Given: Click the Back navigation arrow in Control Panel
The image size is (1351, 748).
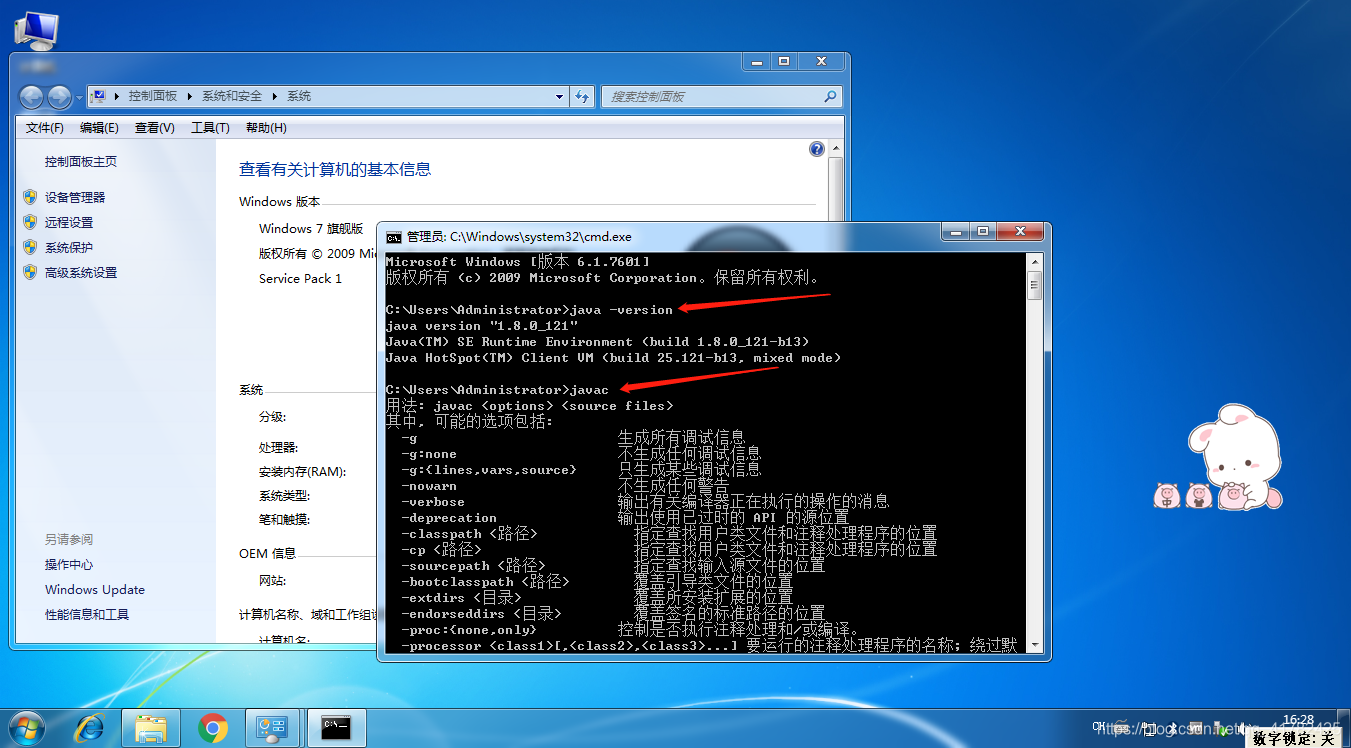Looking at the screenshot, I should click(x=32, y=97).
